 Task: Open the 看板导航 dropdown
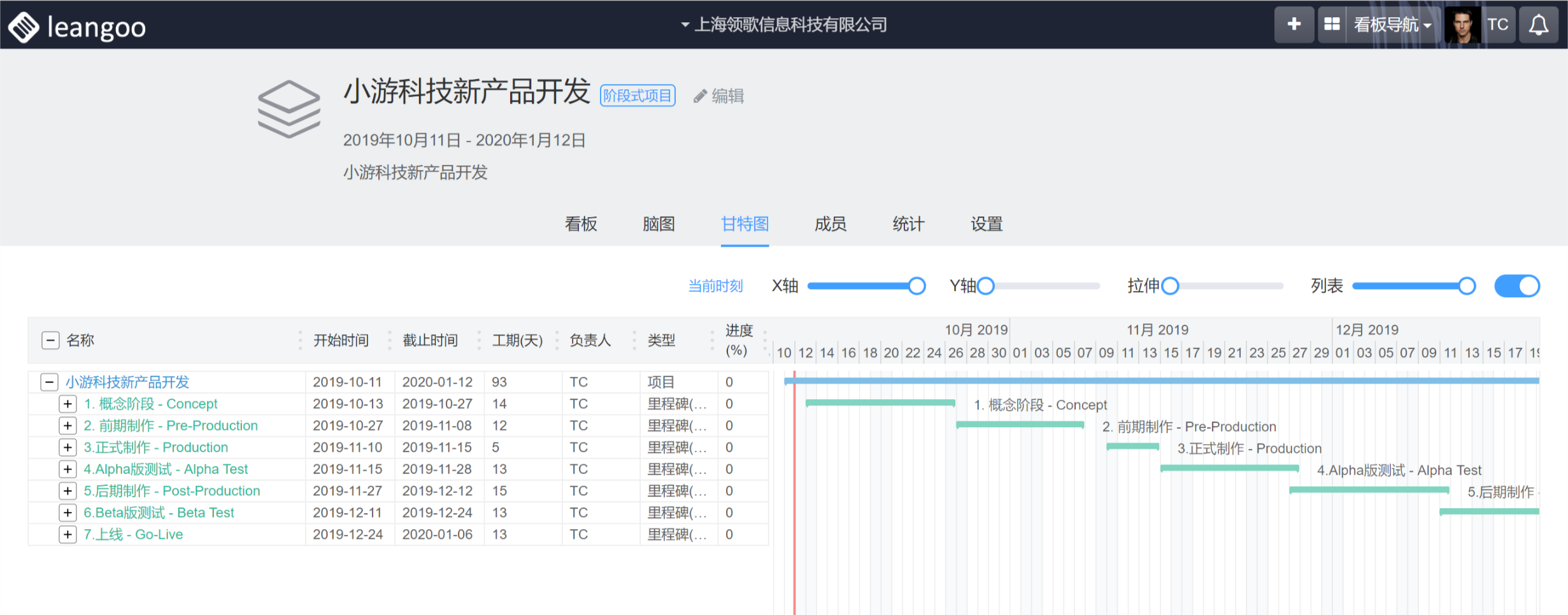click(x=1392, y=25)
